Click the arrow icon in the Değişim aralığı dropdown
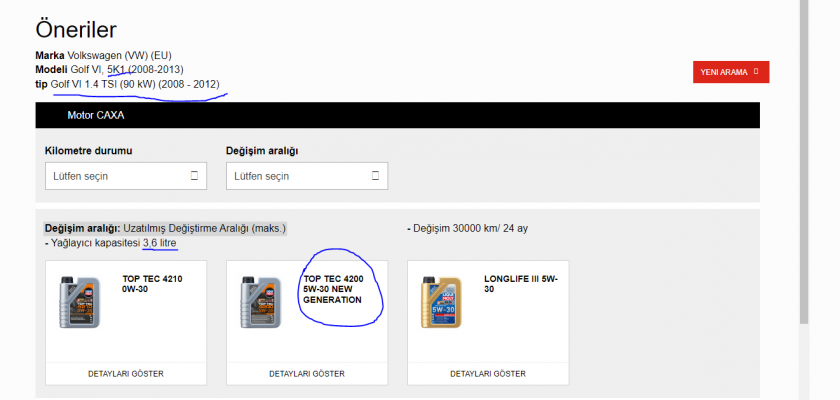 point(376,176)
